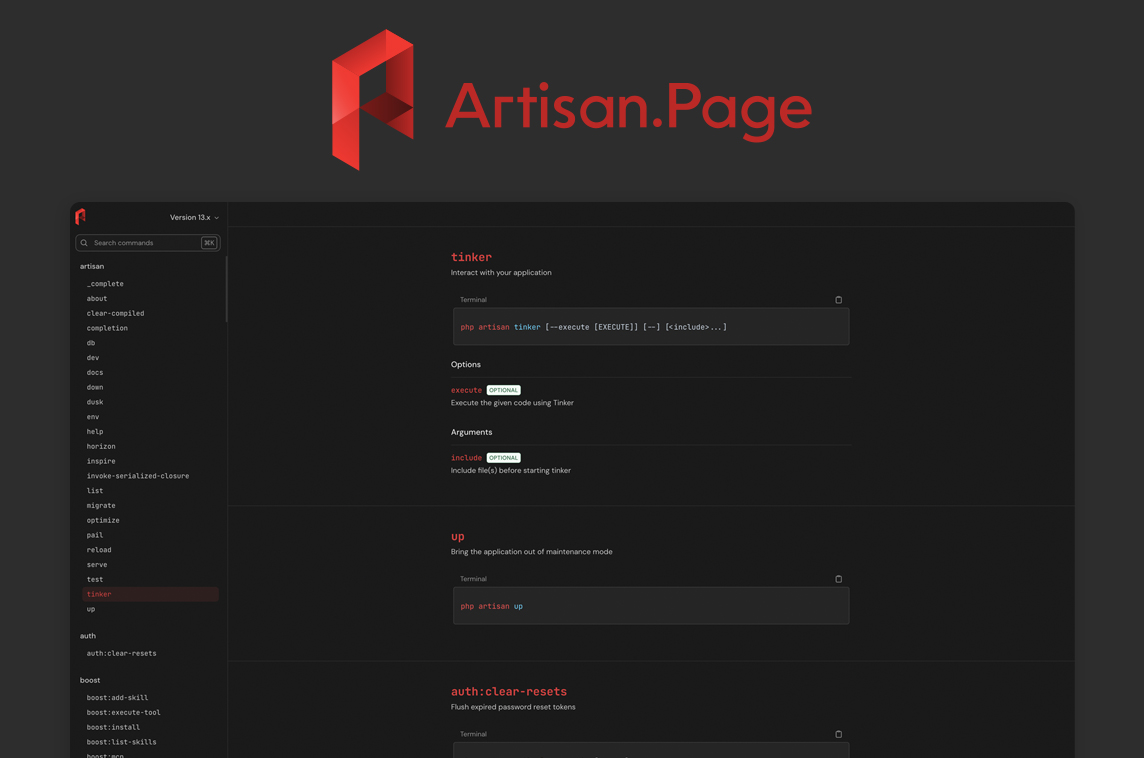The width and height of the screenshot is (1144, 758).
Task: Copy the up terminal command
Action: click(838, 579)
